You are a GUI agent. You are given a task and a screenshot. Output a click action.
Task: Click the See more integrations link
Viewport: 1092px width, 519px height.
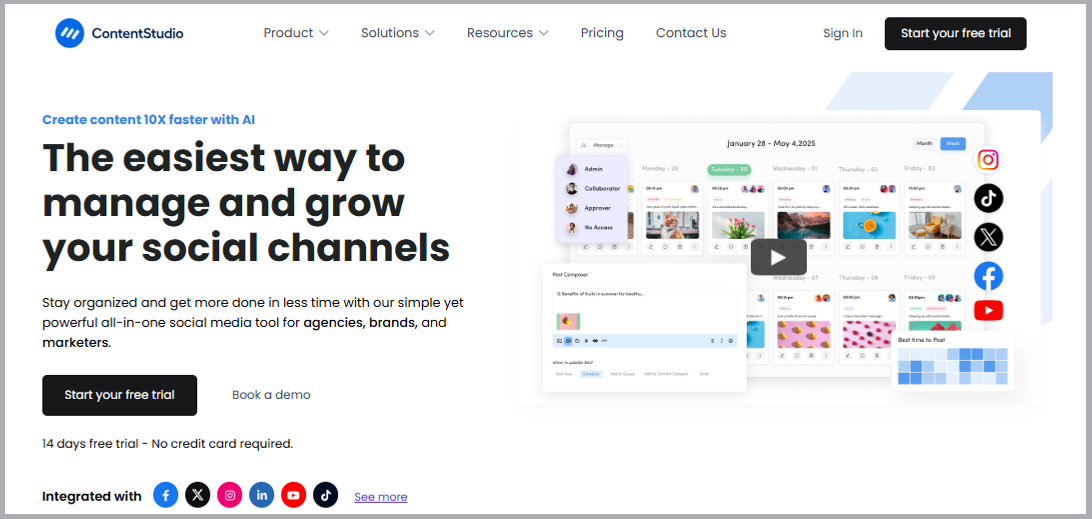(381, 497)
